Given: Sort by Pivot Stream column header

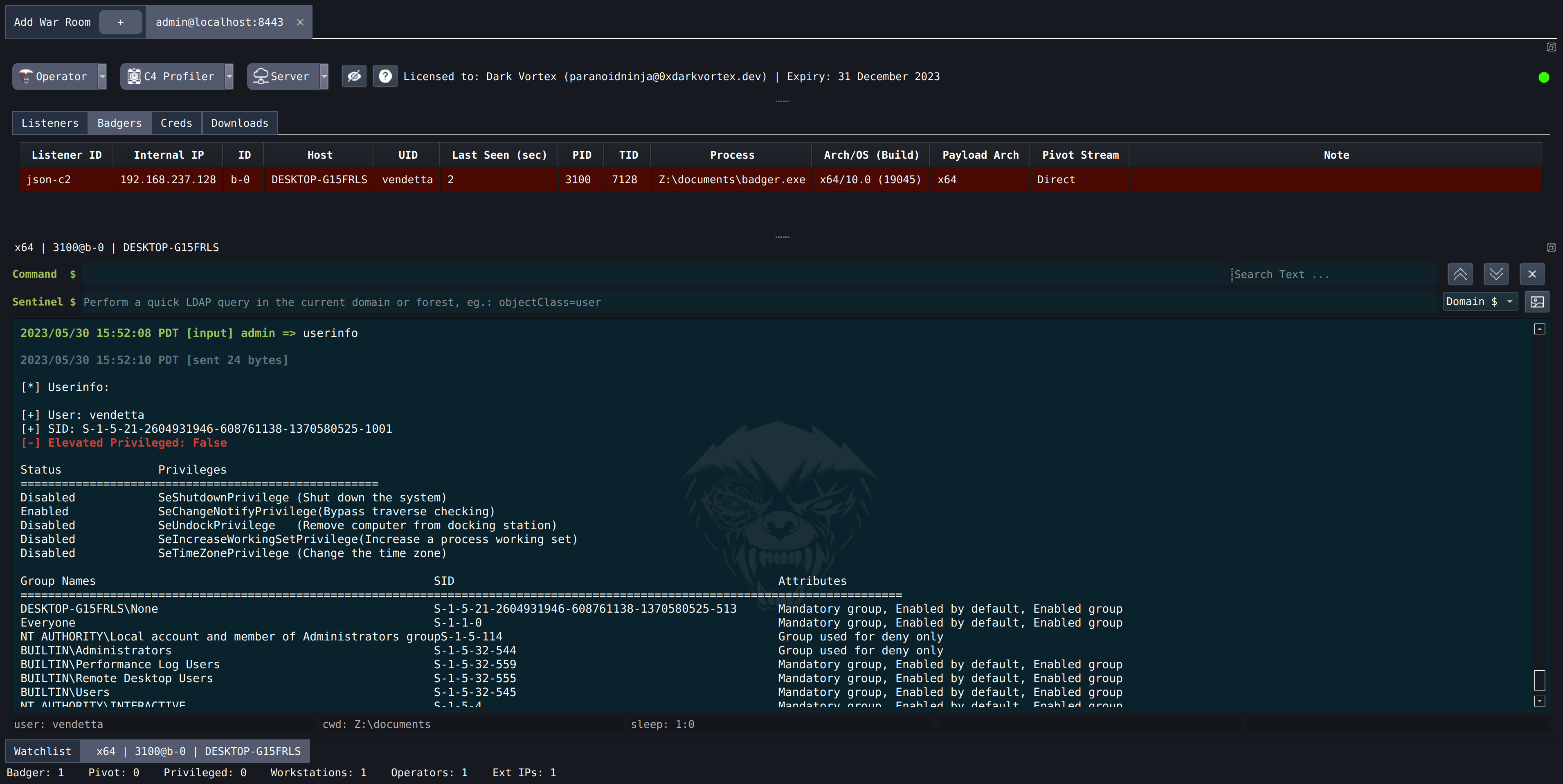Looking at the screenshot, I should pyautogui.click(x=1080, y=155).
